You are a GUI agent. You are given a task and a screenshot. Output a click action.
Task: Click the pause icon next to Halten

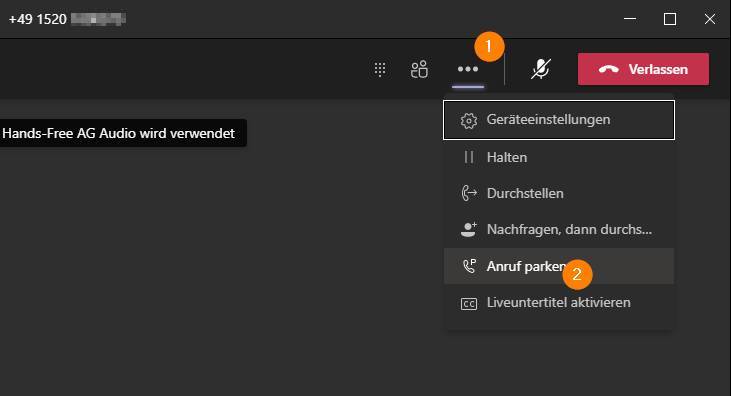[x=469, y=157]
